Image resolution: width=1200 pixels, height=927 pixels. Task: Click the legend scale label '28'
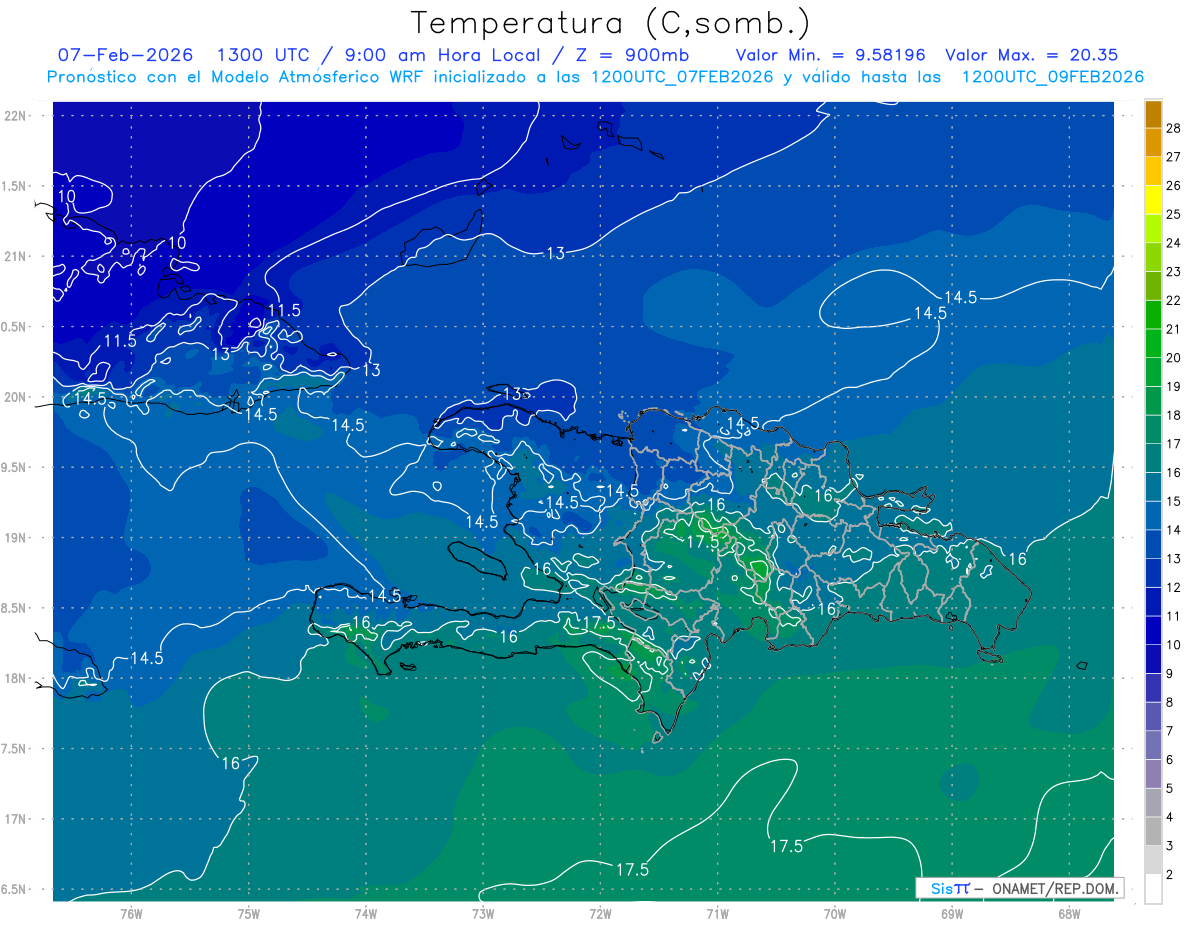point(1174,128)
